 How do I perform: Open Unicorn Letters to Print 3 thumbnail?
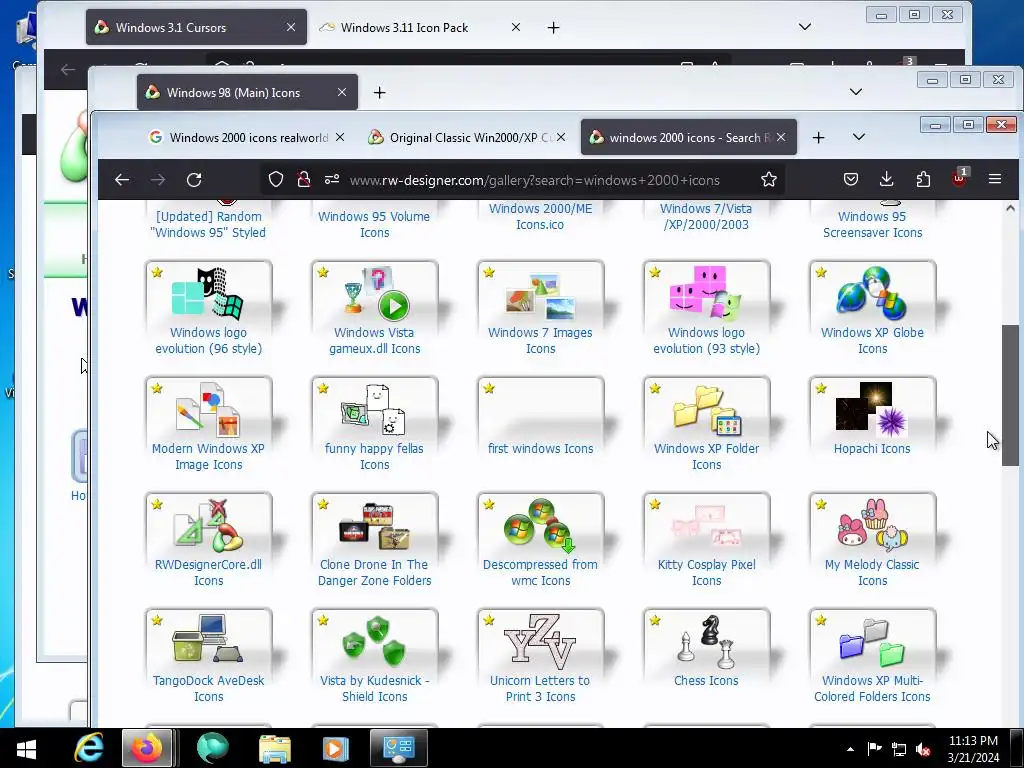(x=540, y=639)
